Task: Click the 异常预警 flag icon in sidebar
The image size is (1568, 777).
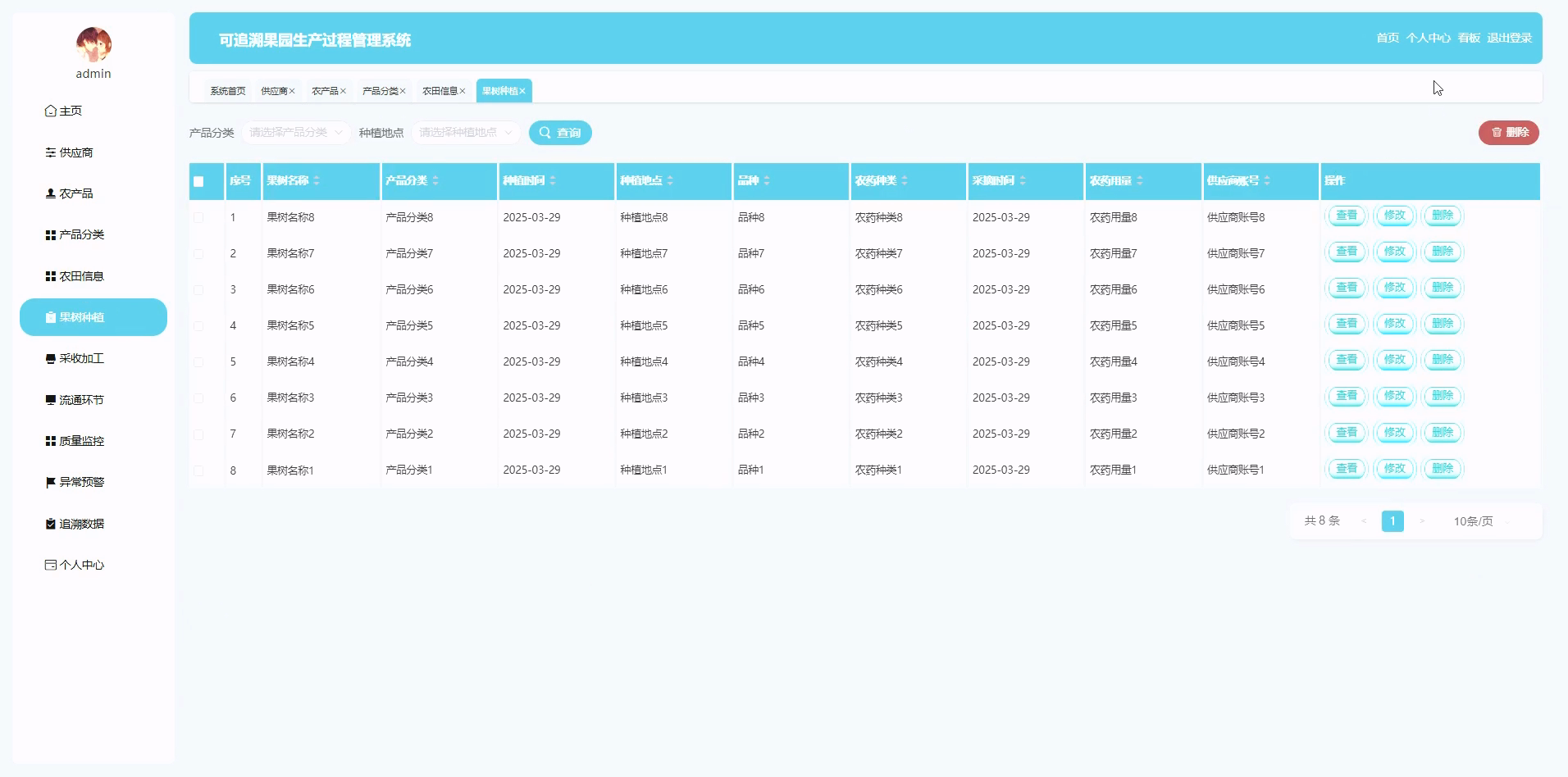Action: point(51,483)
